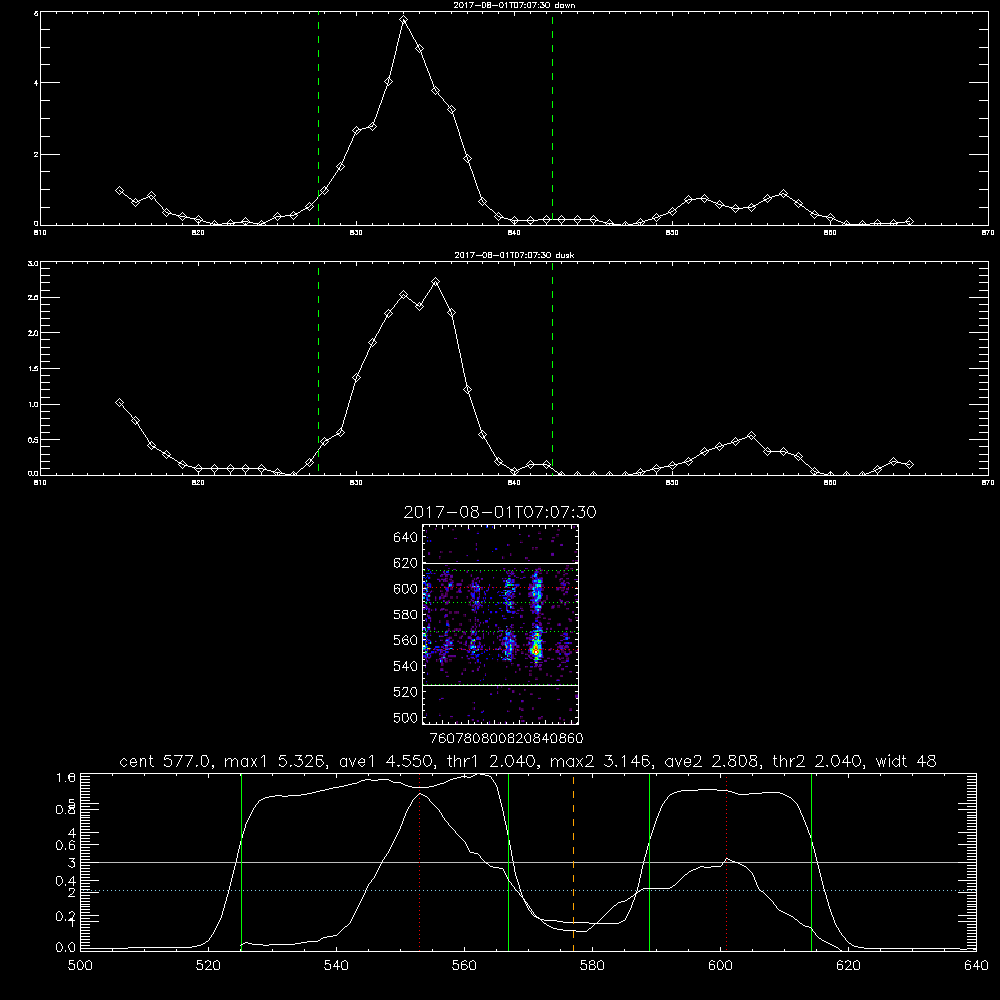Viewport: 1000px width, 1000px height.
Task: Select the green vertical line near 589 in bottom plot
Action: [x=649, y=862]
